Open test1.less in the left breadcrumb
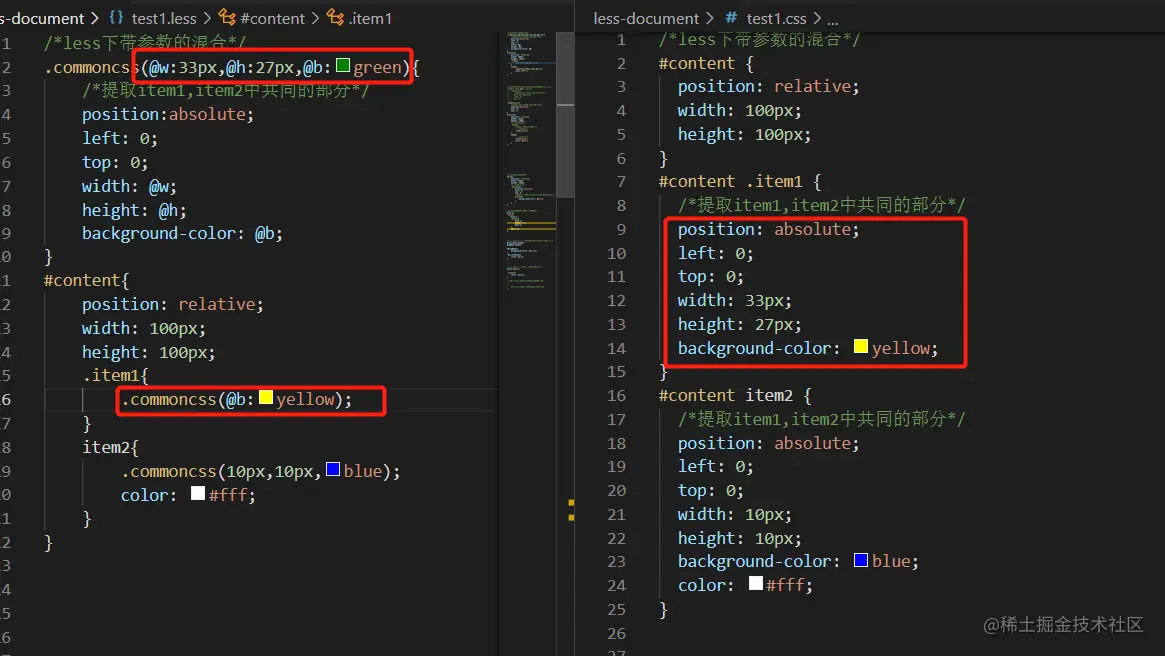 [x=164, y=18]
